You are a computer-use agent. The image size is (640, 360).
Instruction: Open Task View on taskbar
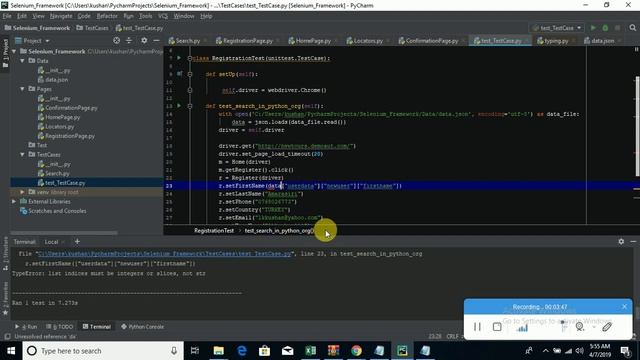click(195, 351)
